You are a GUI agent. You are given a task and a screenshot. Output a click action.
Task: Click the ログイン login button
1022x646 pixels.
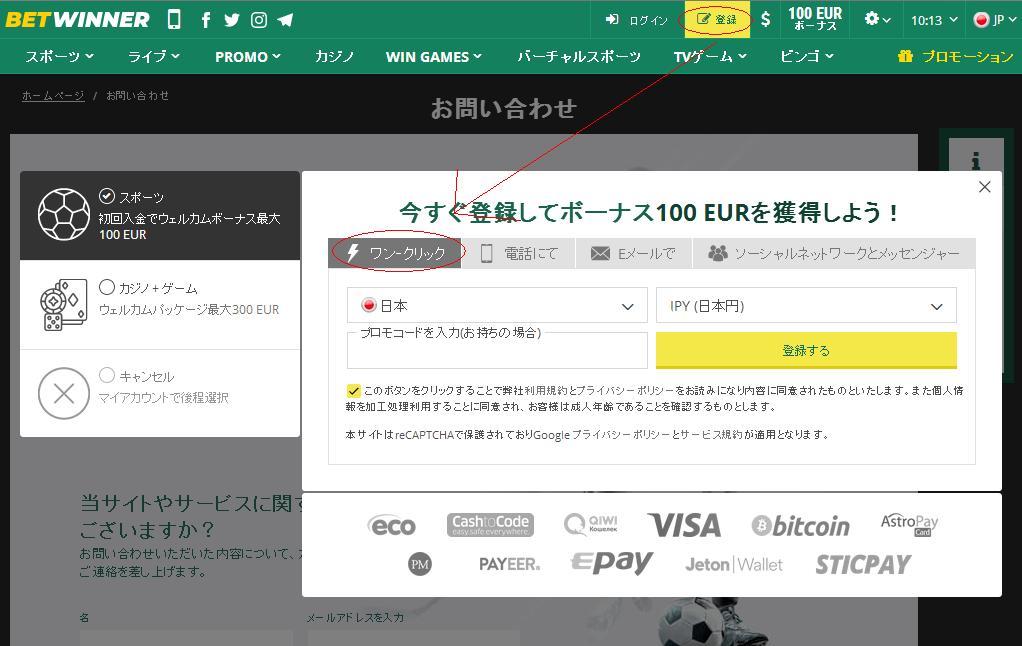tap(636, 20)
